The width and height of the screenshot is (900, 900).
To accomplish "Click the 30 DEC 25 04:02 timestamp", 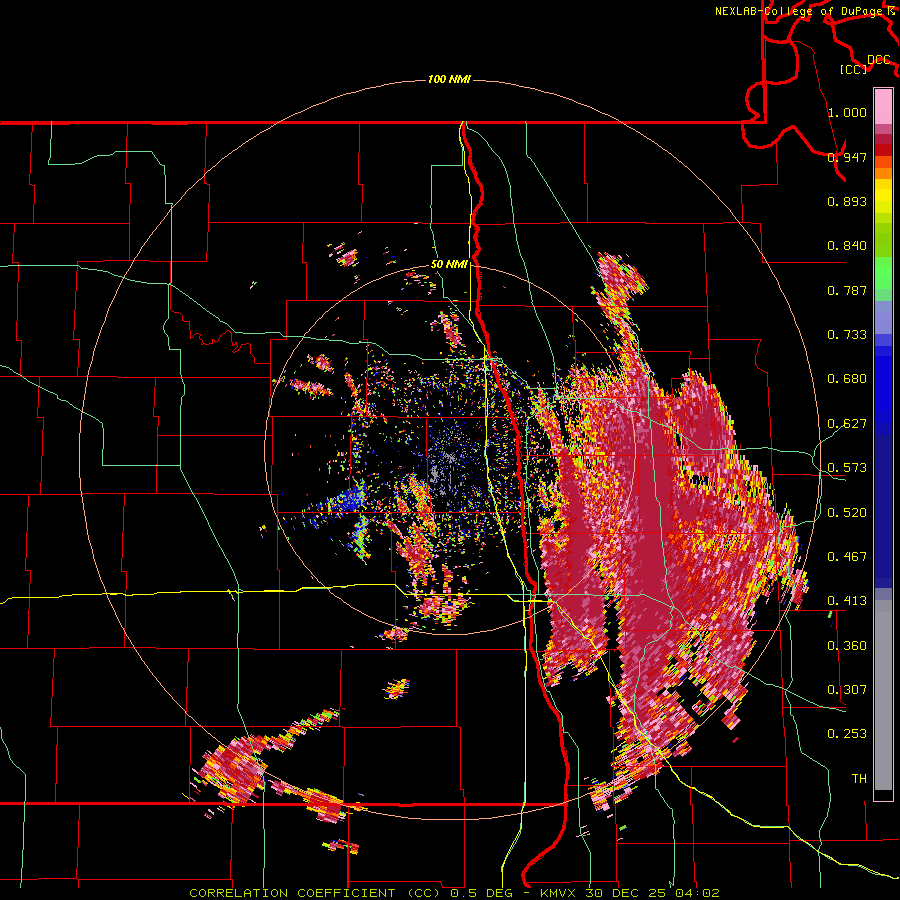I will tap(653, 893).
